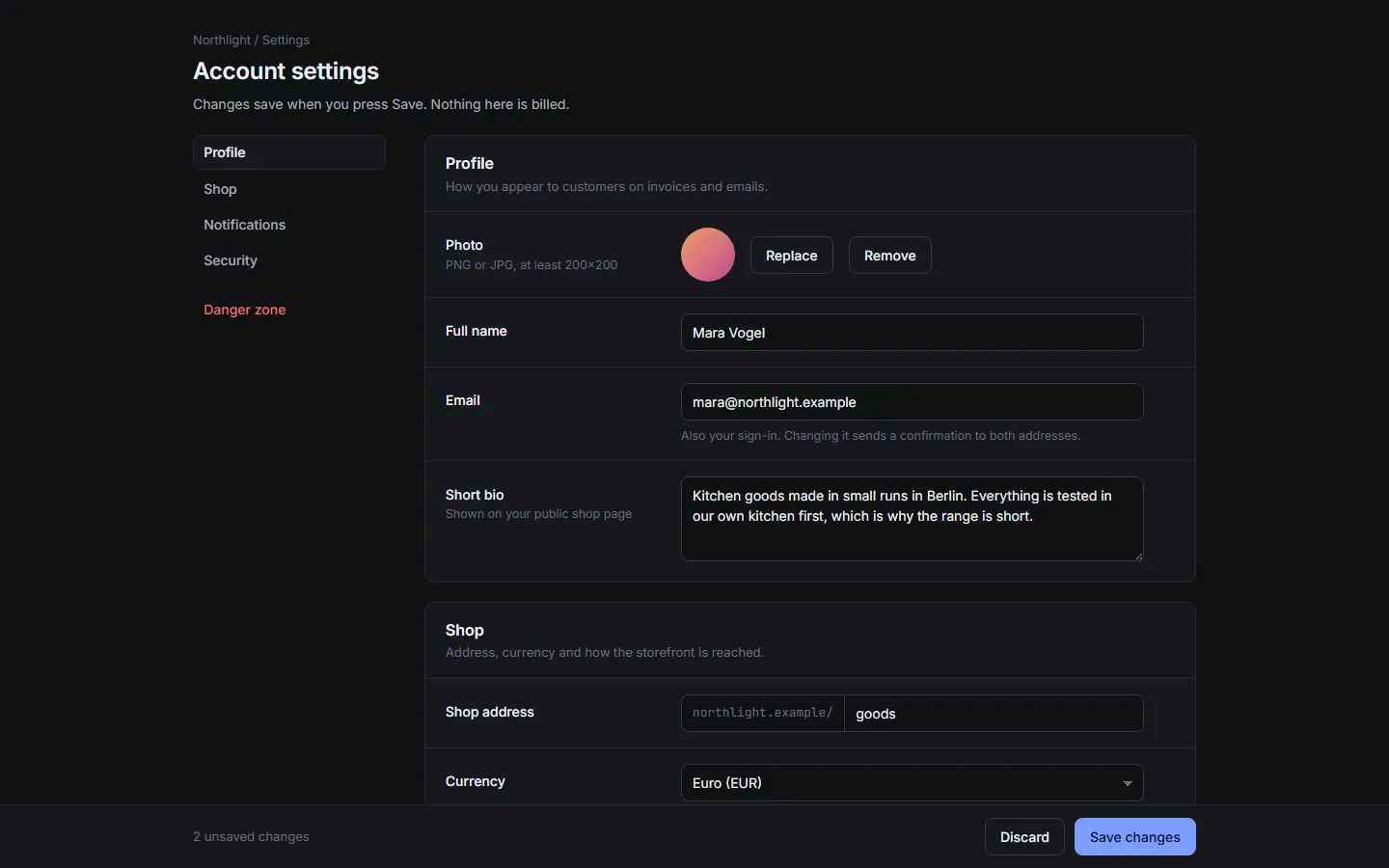The width and height of the screenshot is (1389, 868).
Task: Click the profile photo avatar
Action: pos(708,255)
